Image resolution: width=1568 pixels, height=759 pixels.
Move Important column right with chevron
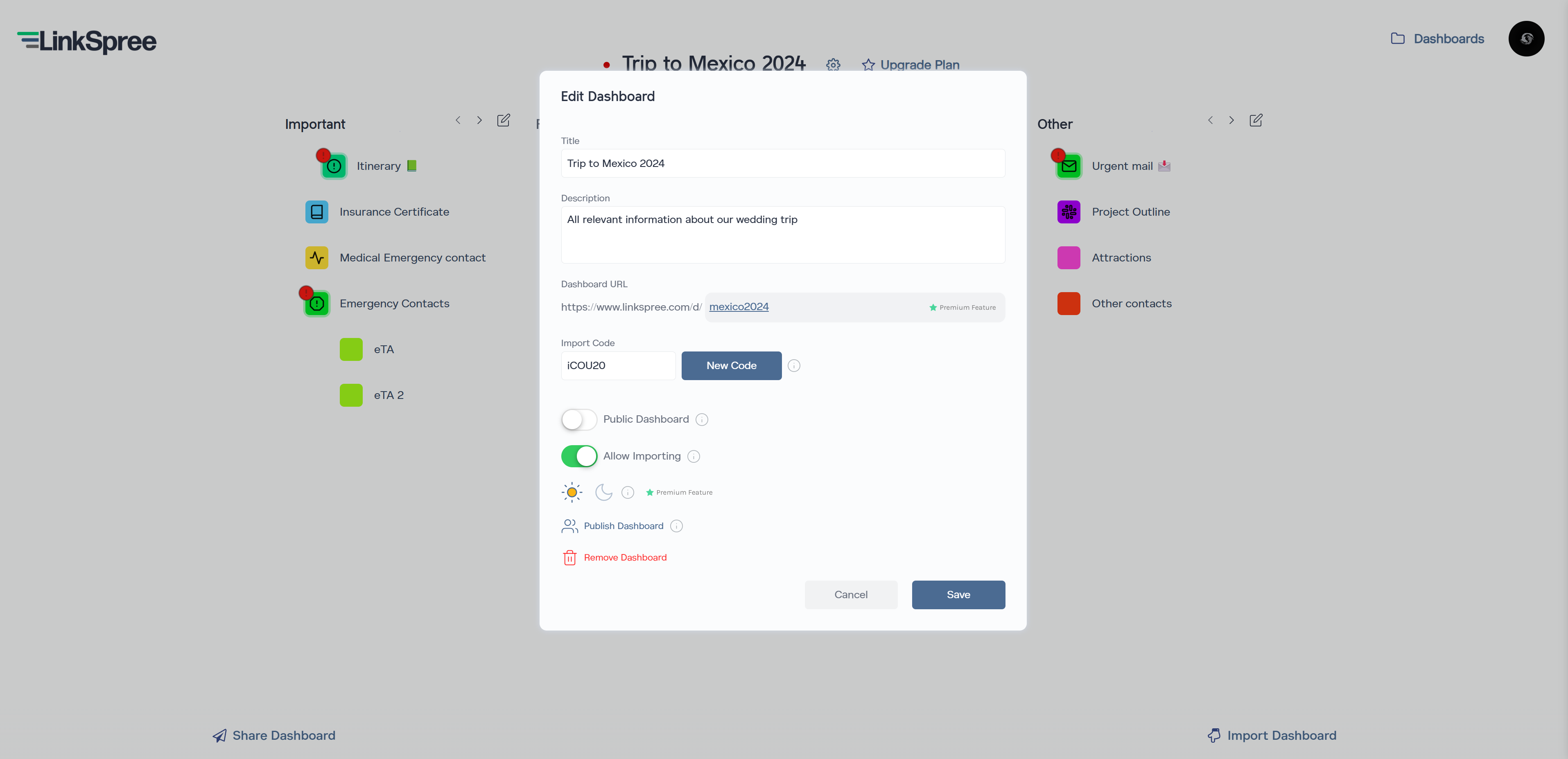tap(479, 120)
